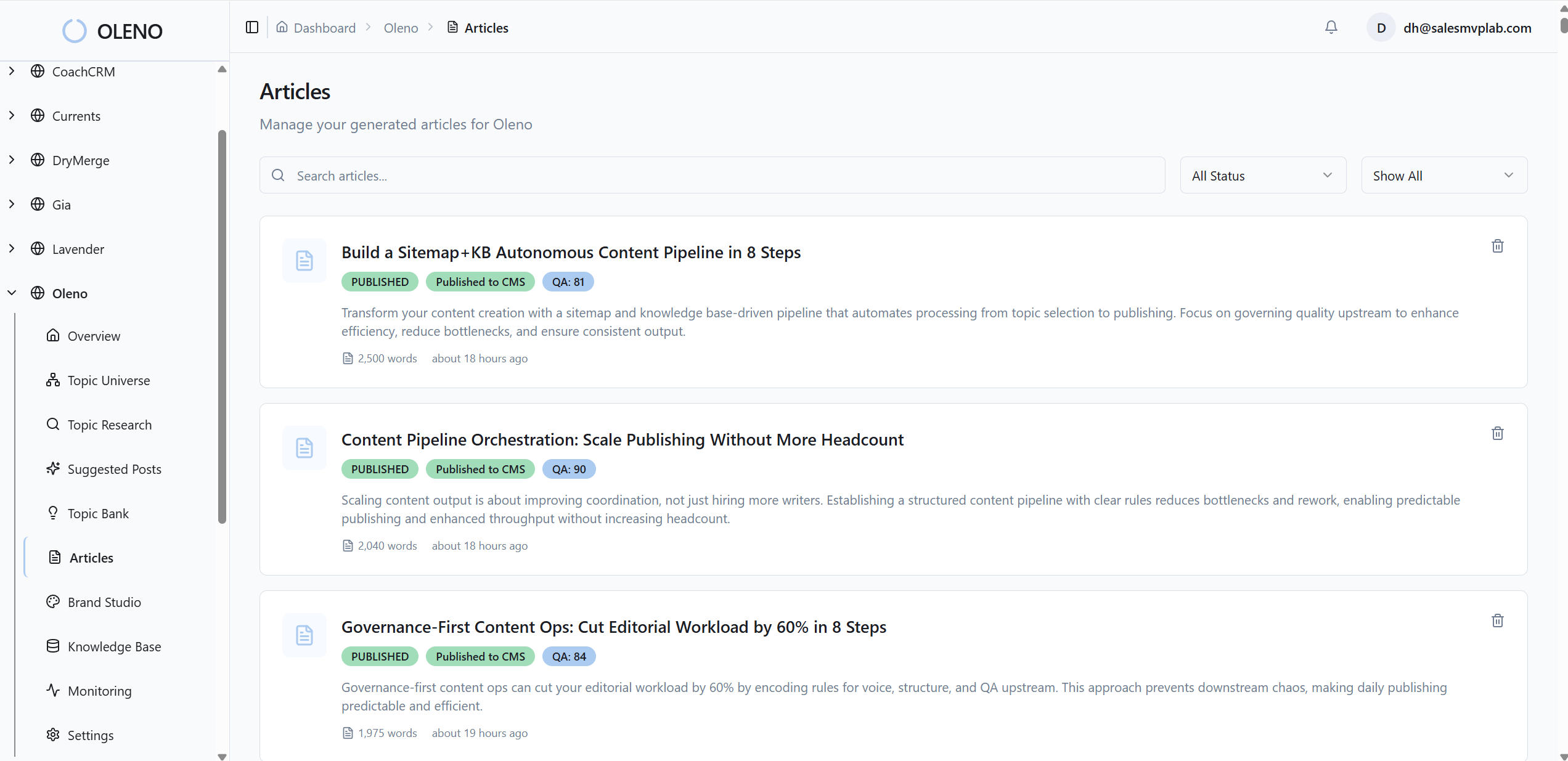Delete the Content Pipeline Orchestration article
The height and width of the screenshot is (761, 1568).
click(x=1498, y=433)
